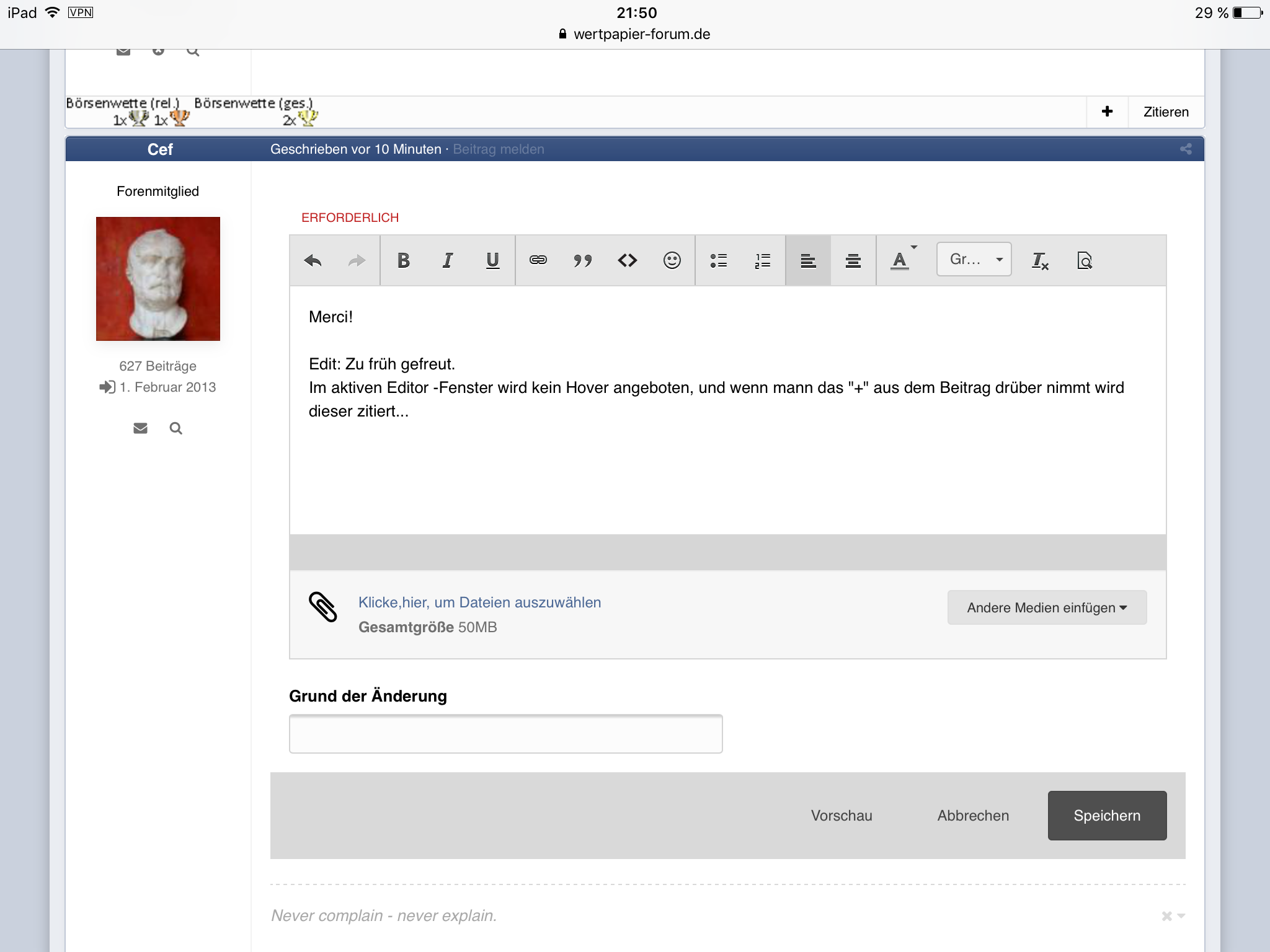Open signature options arrow beside signature
The height and width of the screenshot is (952, 1270).
(1180, 916)
